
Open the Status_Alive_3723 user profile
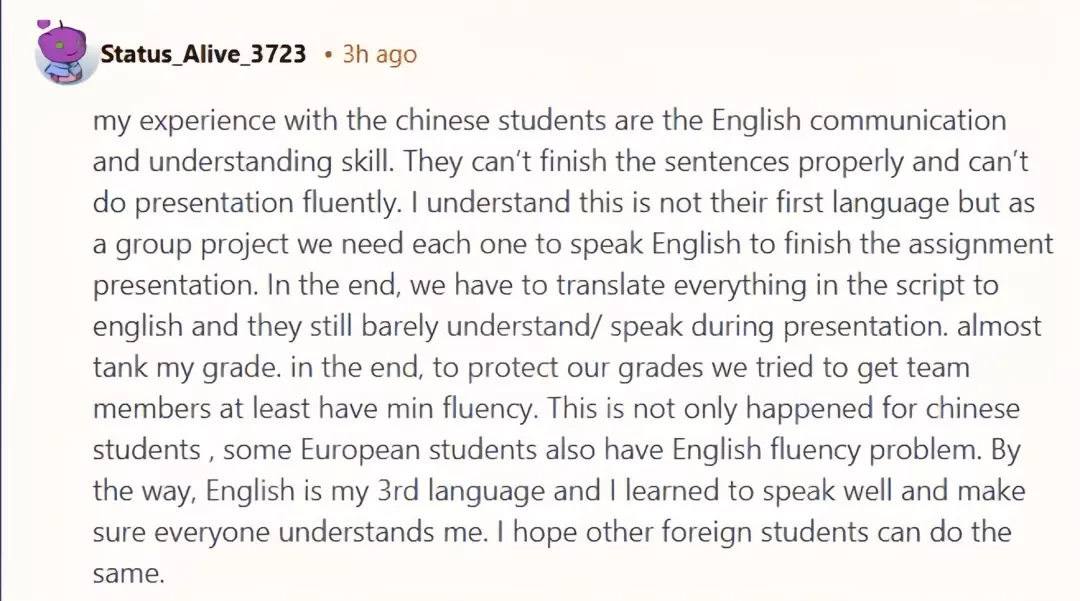203,54
